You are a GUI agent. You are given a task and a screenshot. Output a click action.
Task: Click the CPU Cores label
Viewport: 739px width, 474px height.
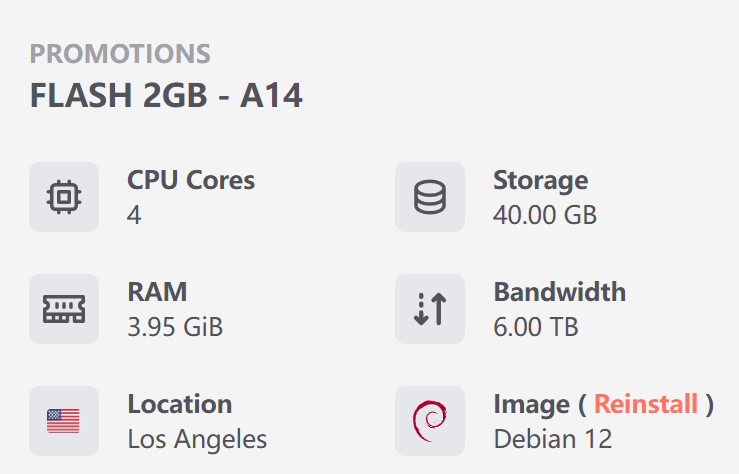(191, 180)
